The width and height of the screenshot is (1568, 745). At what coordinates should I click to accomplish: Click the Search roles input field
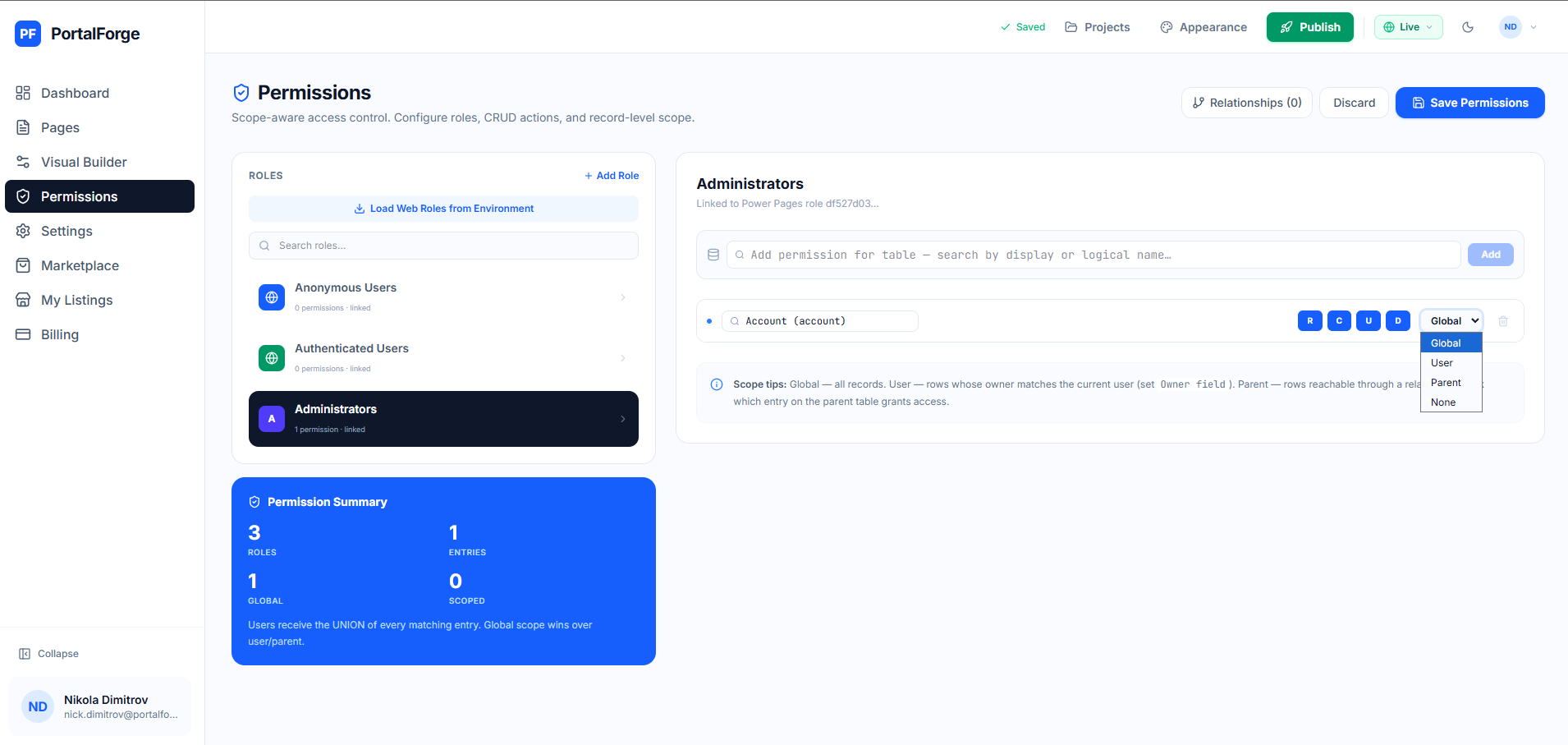(x=443, y=246)
